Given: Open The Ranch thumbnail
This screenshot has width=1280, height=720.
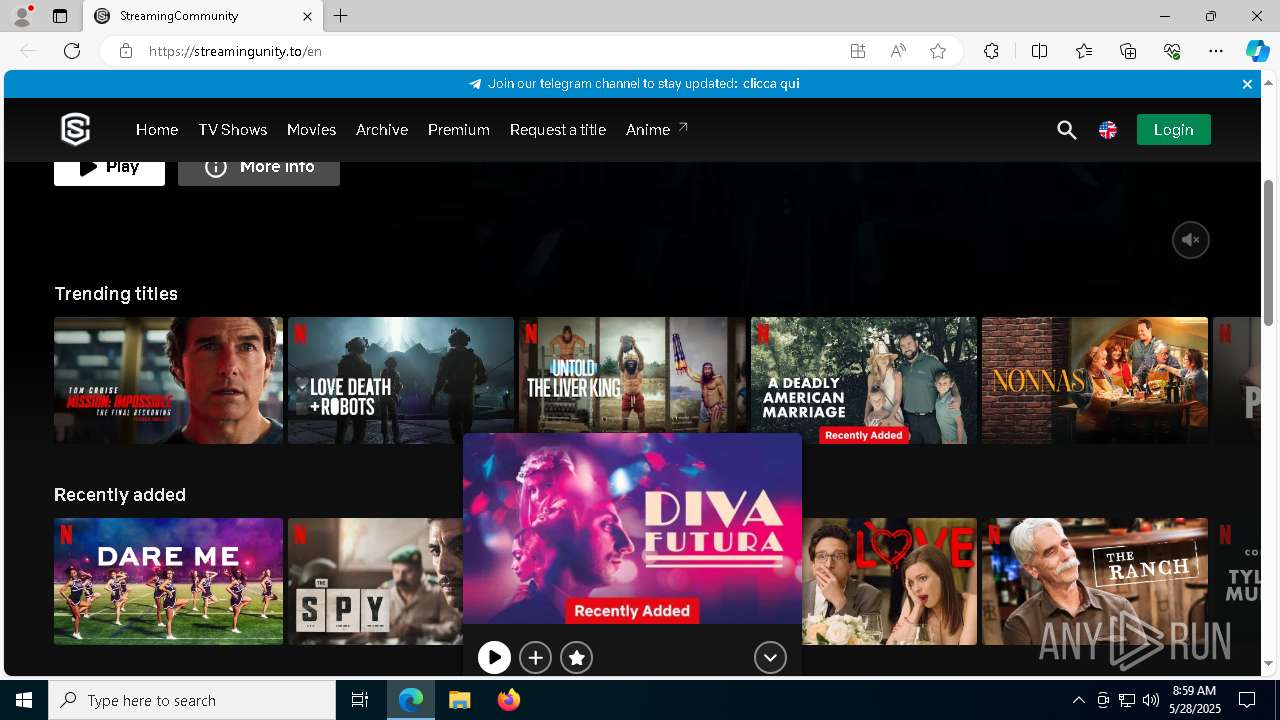Looking at the screenshot, I should click(1095, 581).
